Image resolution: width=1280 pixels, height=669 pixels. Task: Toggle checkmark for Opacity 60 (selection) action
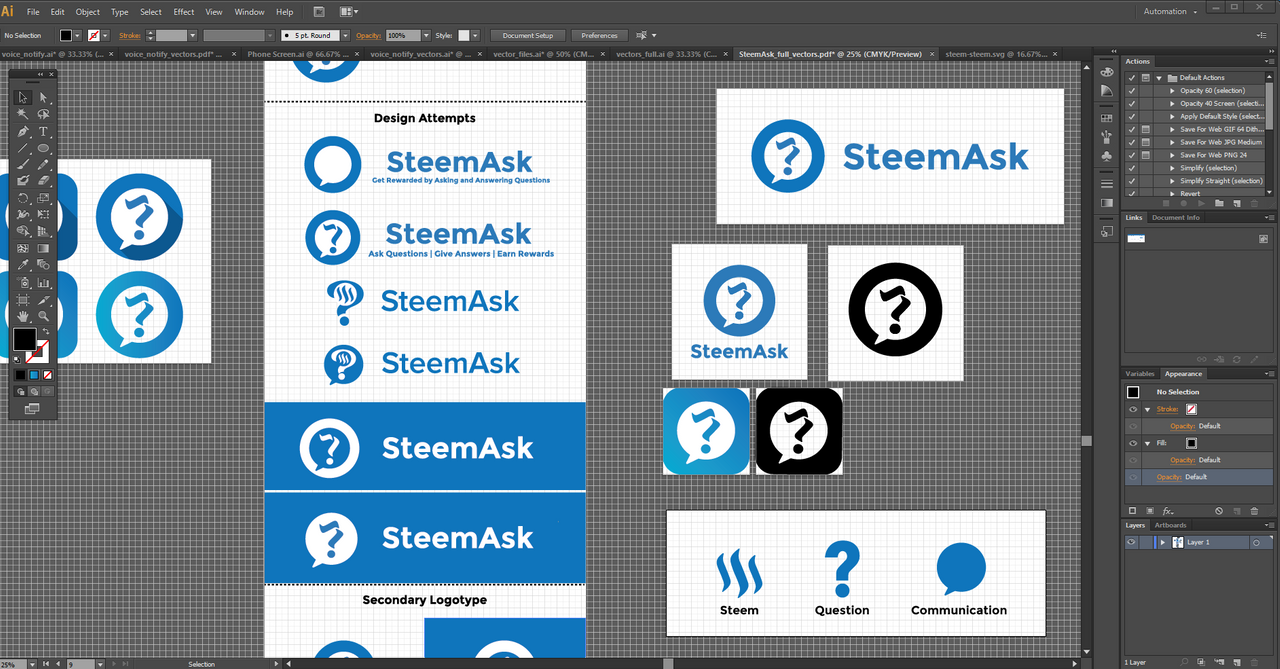(1132, 91)
